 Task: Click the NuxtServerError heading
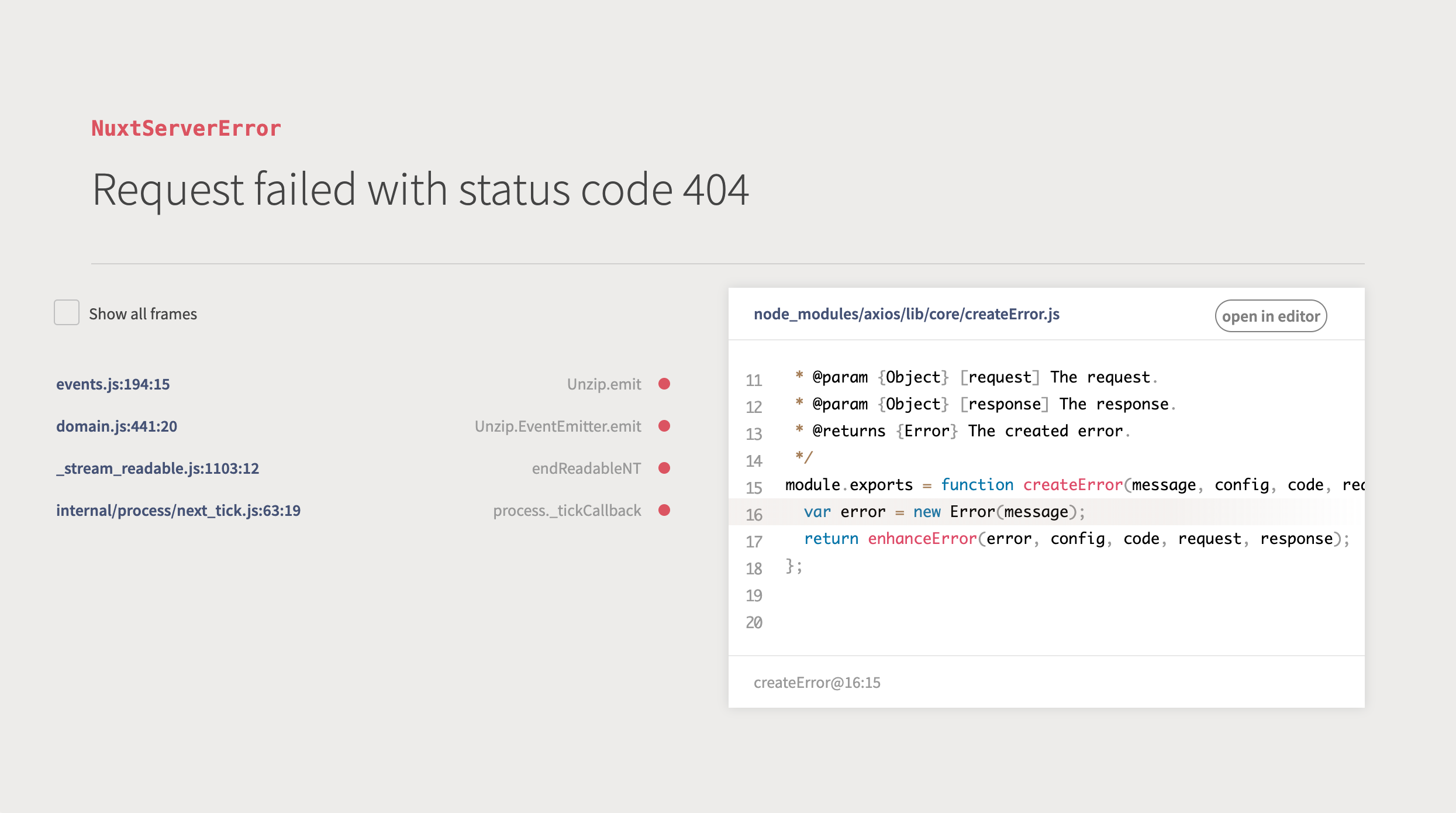tap(186, 128)
